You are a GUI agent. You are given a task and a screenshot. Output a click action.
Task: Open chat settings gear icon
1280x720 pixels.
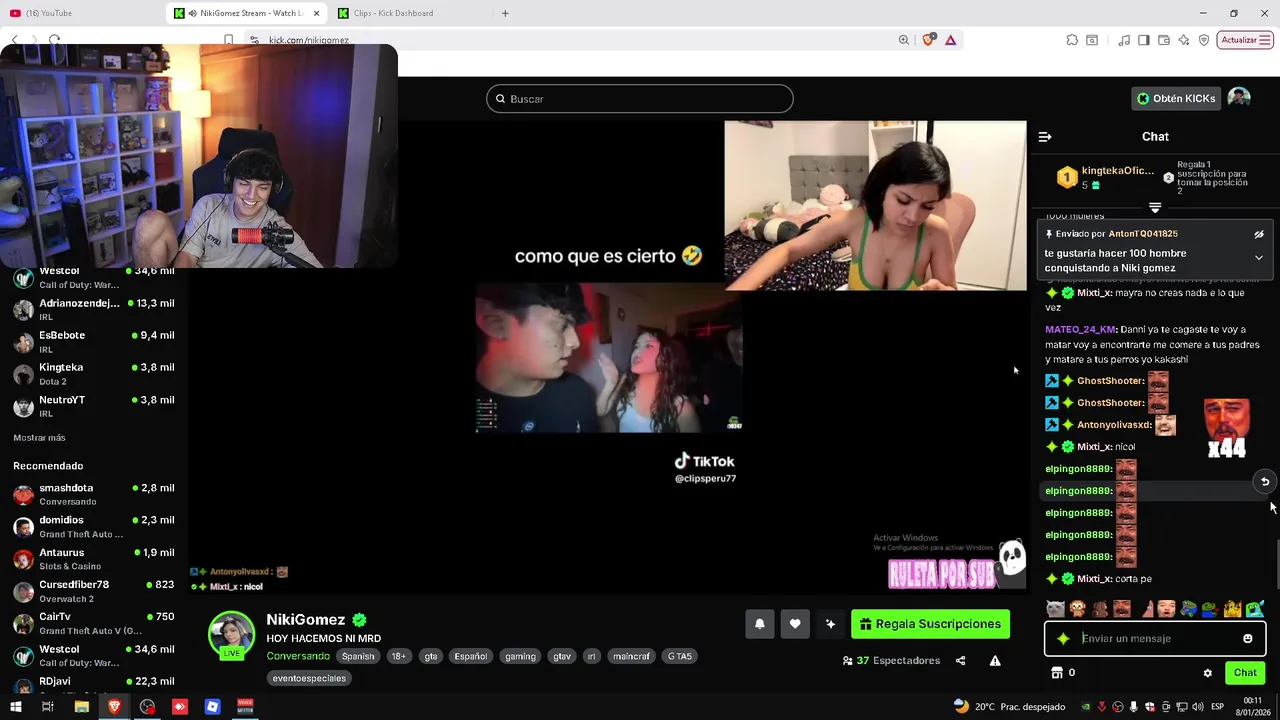tap(1207, 673)
